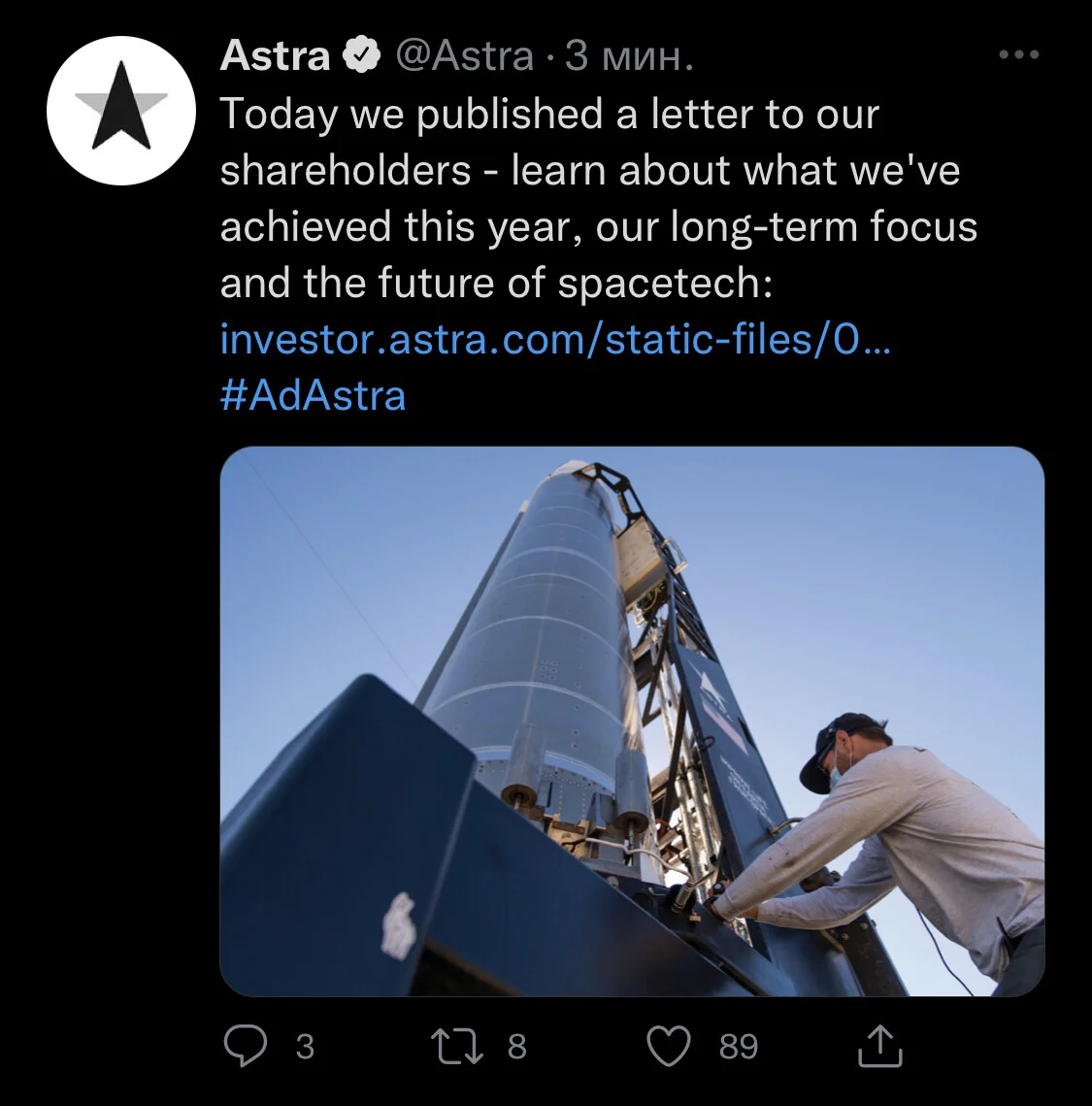The image size is (1092, 1106).
Task: Click the @Astra handle
Action: point(465,55)
